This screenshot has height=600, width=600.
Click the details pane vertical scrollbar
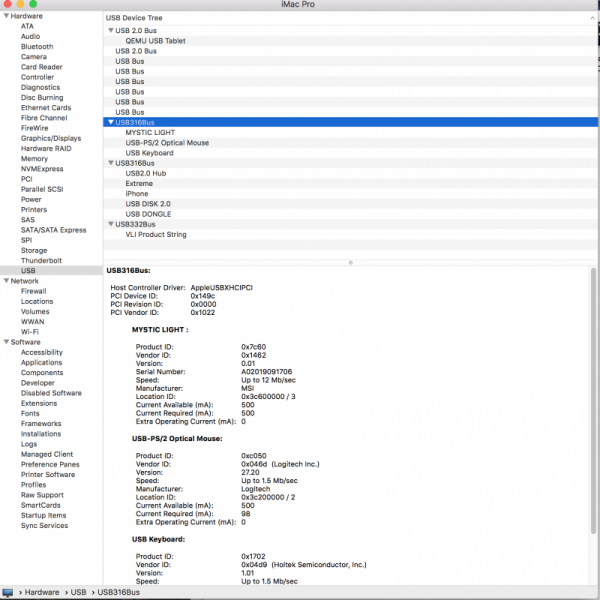593,401
